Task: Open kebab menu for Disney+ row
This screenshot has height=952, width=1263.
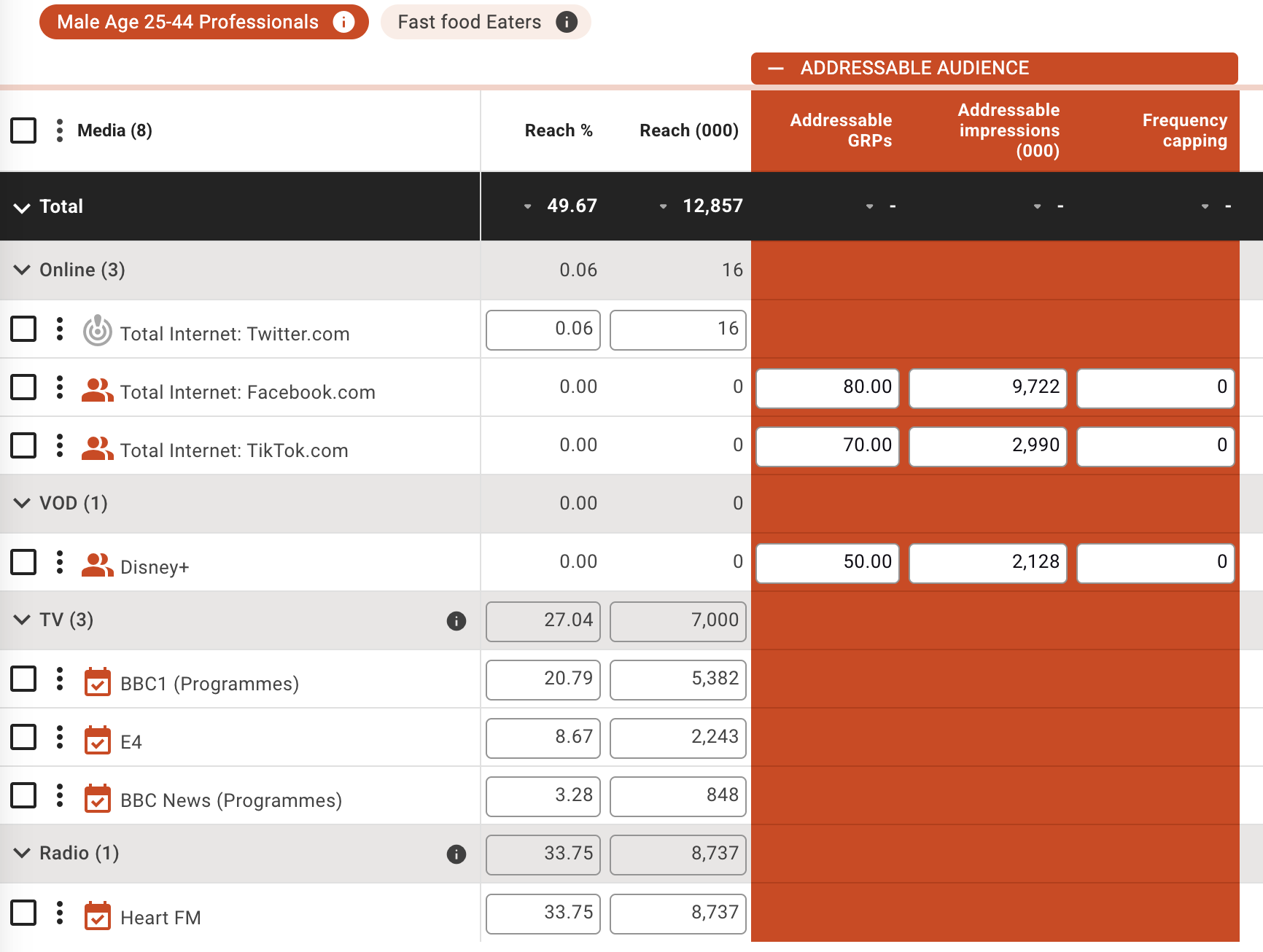Action: (x=60, y=562)
